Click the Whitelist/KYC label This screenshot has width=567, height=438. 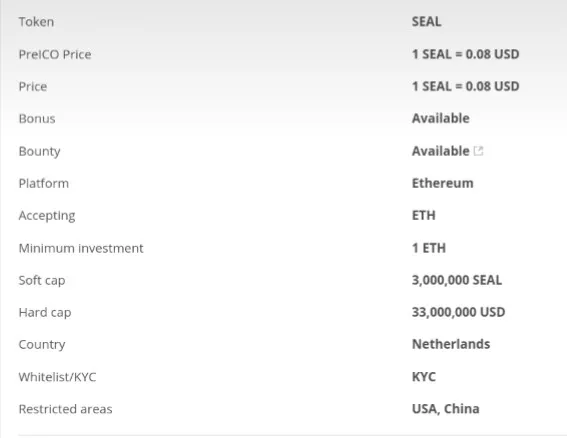57,377
